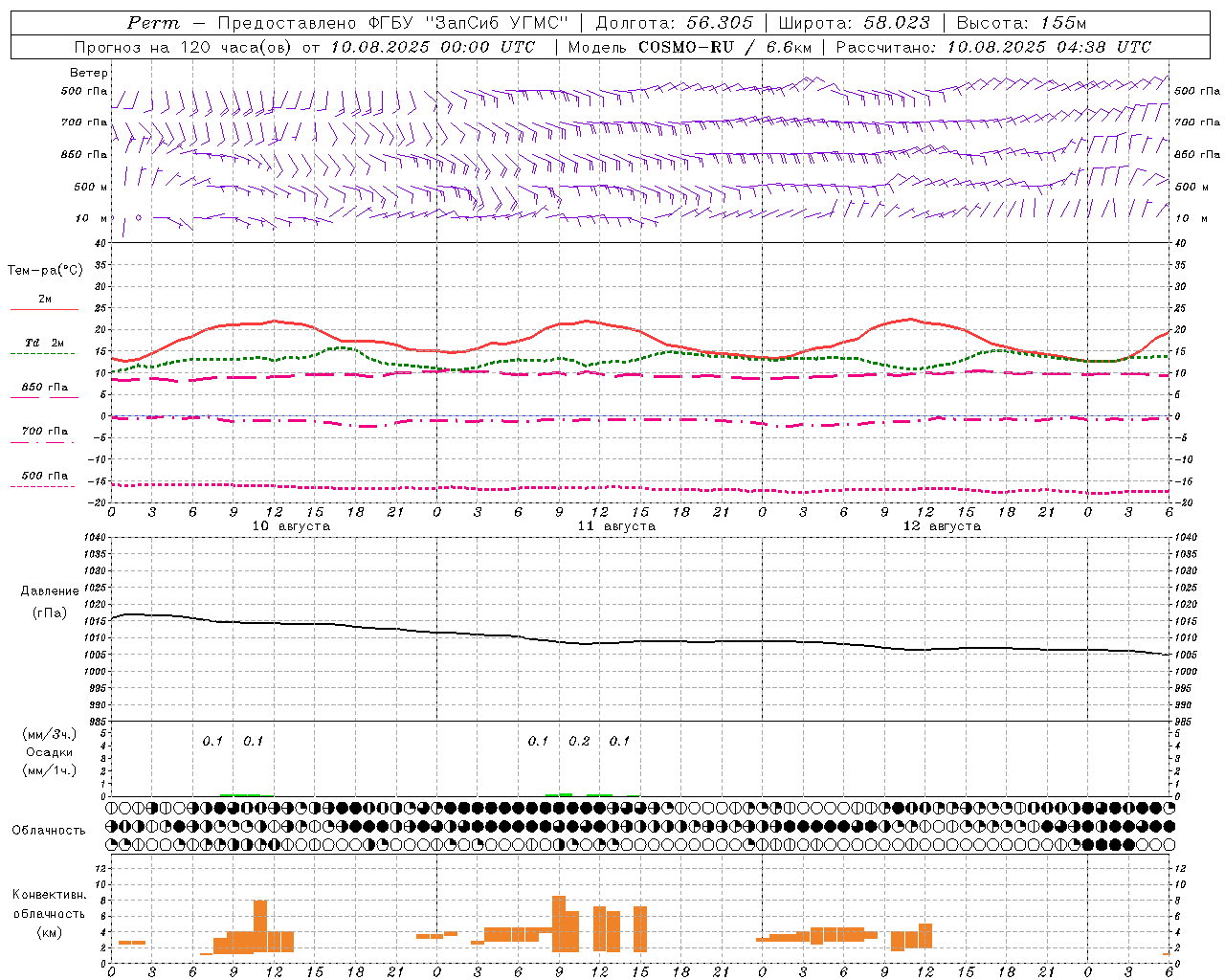Click the Тем-ра(°C) axis label
This screenshot has width=1225, height=980.
pos(45,271)
